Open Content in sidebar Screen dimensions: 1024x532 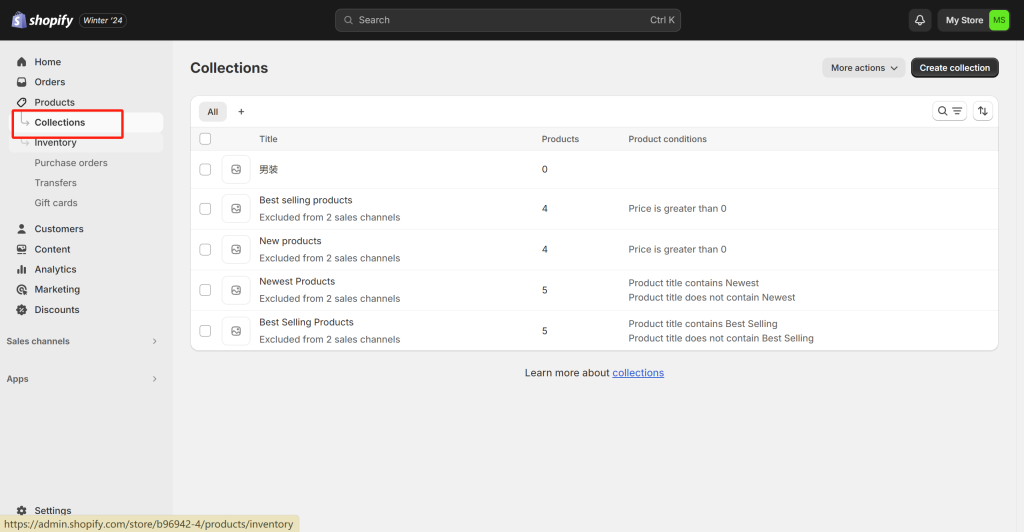point(52,249)
